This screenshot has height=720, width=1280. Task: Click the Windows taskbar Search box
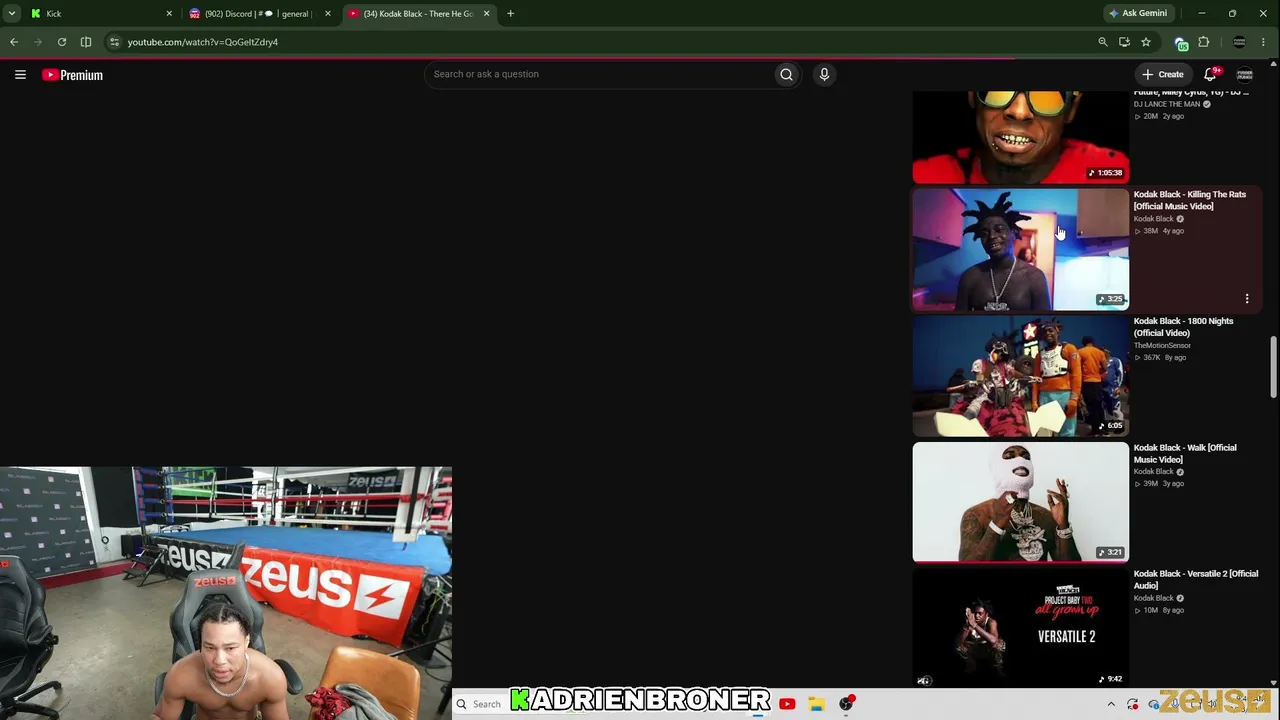480,704
